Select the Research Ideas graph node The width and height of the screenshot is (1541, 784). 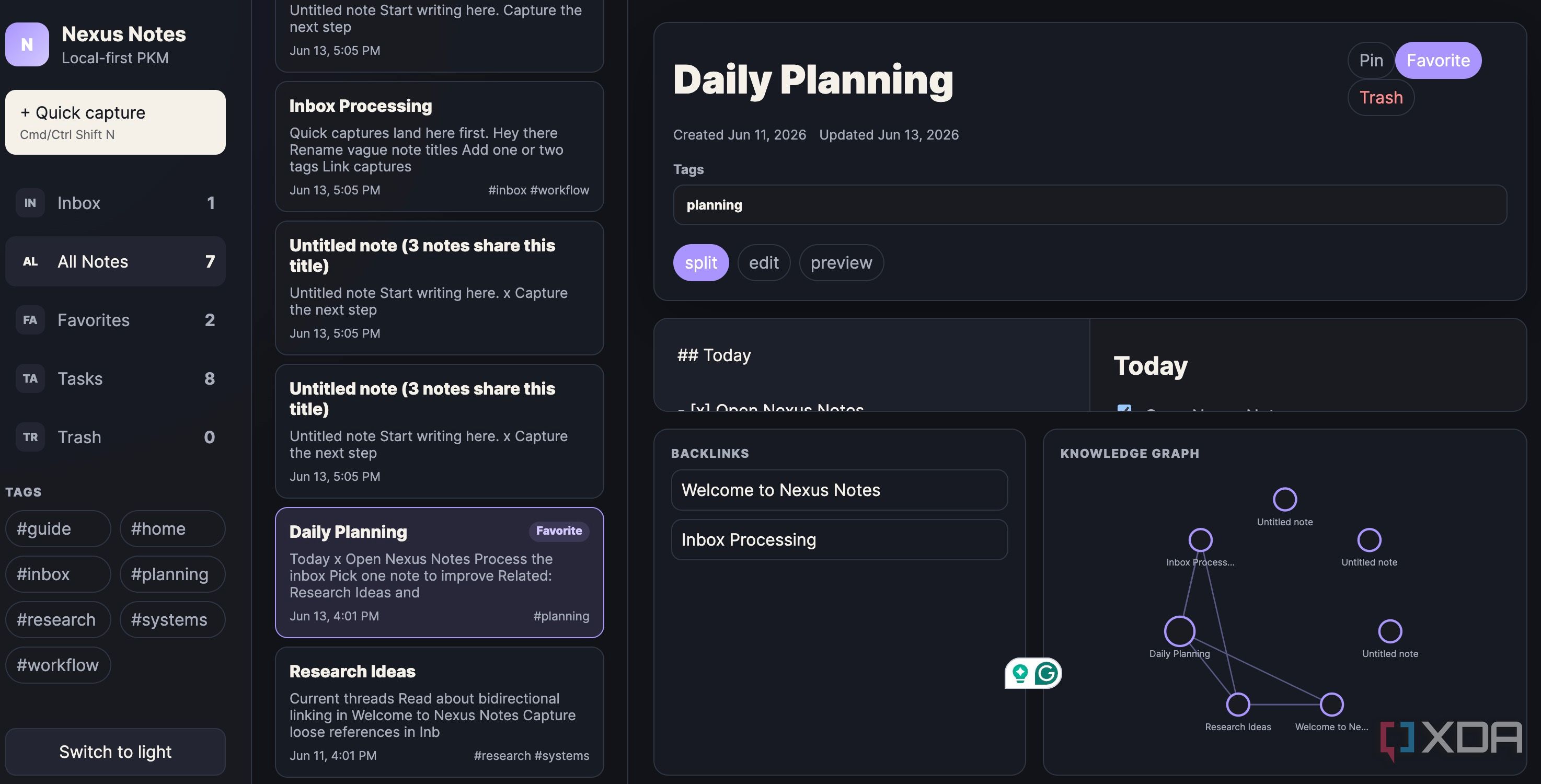coord(1238,705)
